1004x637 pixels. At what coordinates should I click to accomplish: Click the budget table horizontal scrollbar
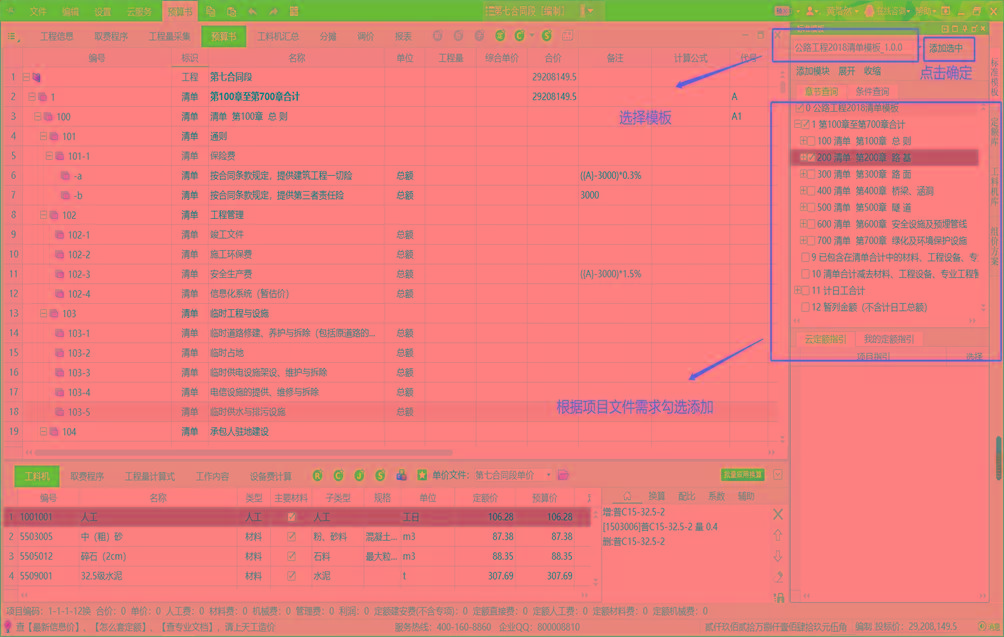click(244, 452)
